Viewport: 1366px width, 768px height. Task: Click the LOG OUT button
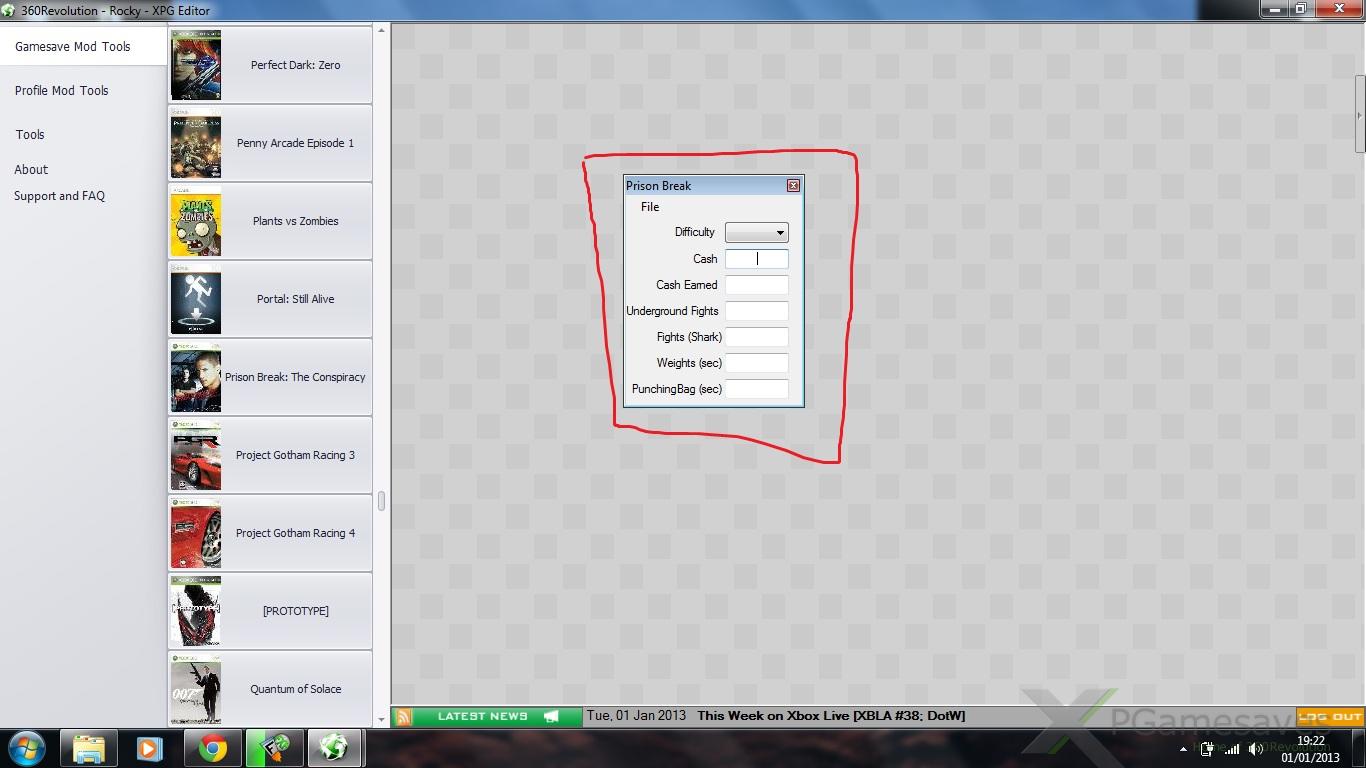1330,716
